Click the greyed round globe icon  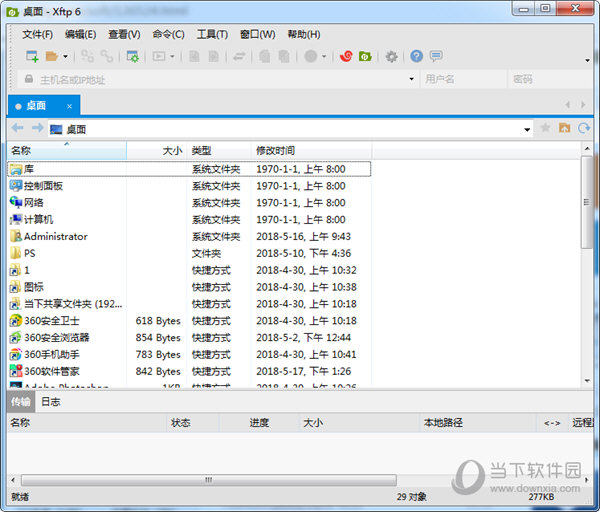[x=311, y=56]
